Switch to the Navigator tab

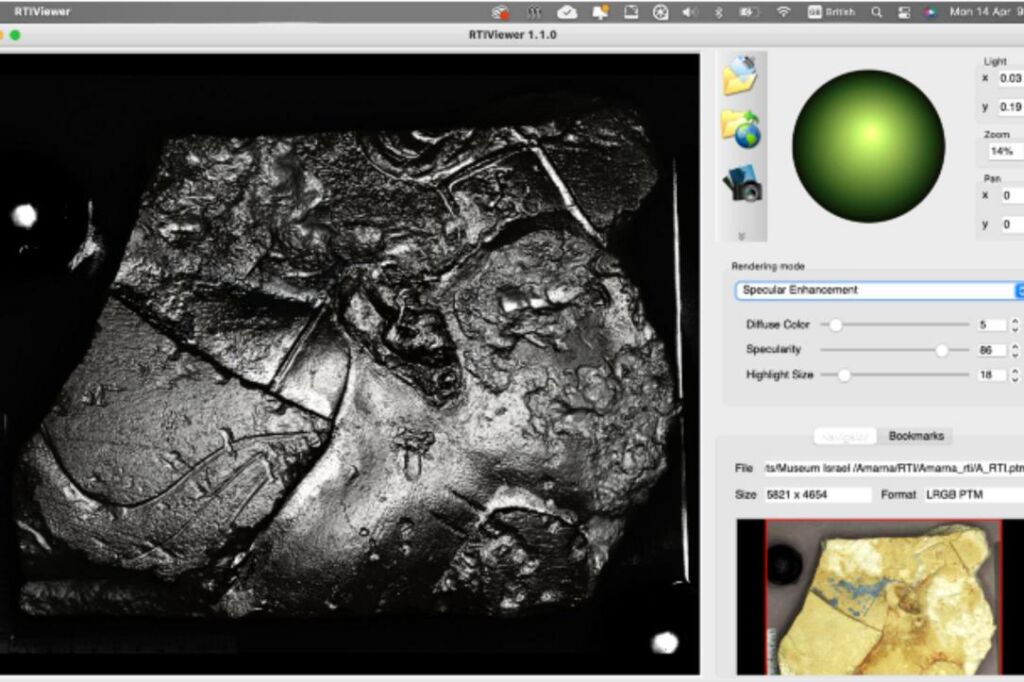click(845, 436)
